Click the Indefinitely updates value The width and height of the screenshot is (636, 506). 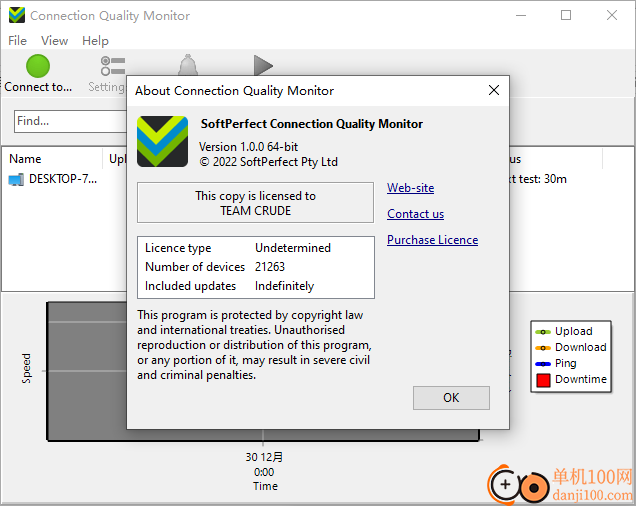pos(284,286)
